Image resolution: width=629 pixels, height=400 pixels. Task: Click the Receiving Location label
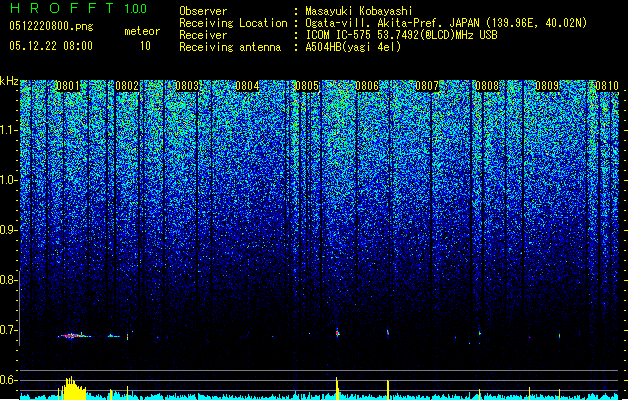(233, 23)
